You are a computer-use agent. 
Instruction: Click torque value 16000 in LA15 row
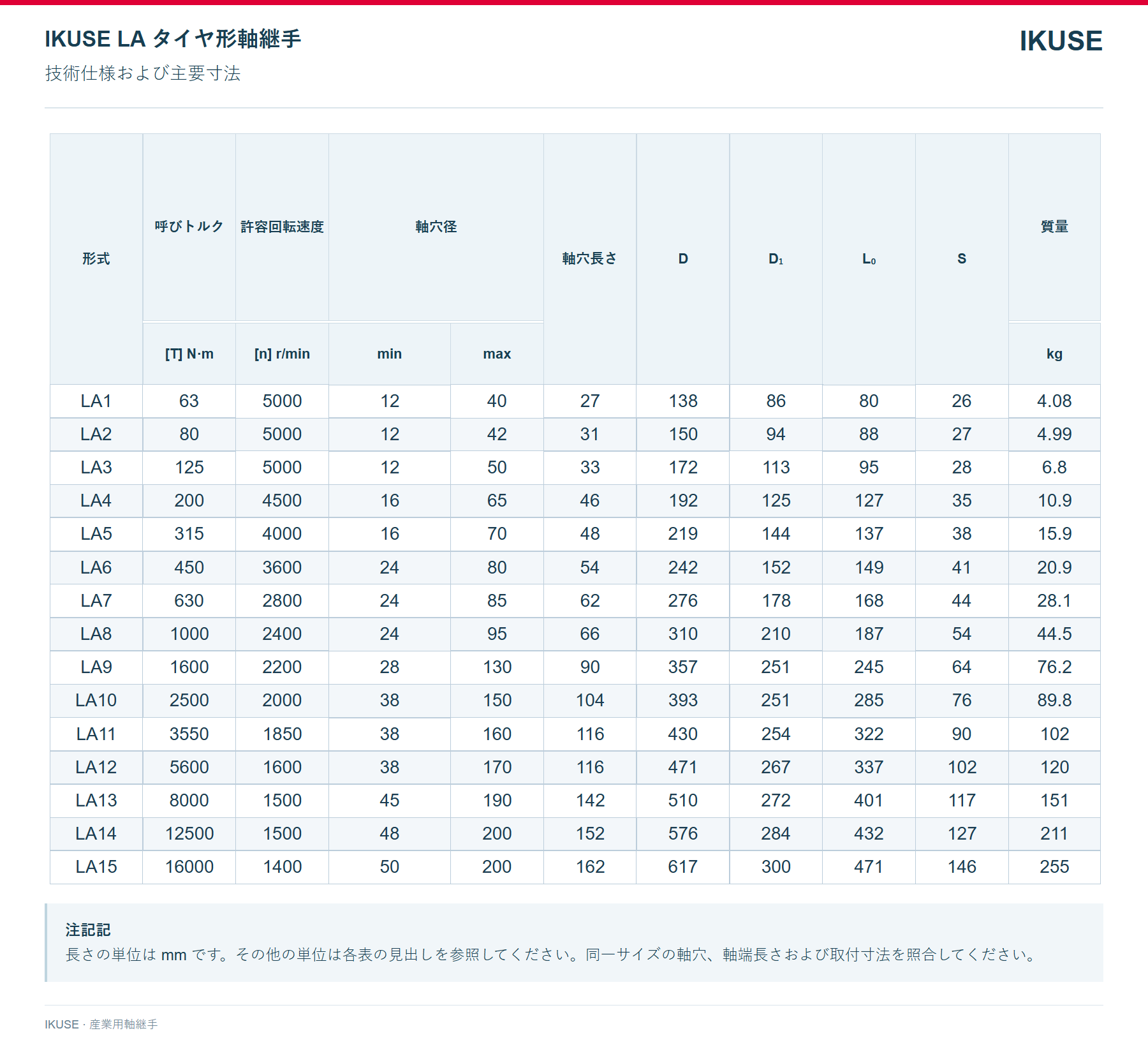pos(189,866)
